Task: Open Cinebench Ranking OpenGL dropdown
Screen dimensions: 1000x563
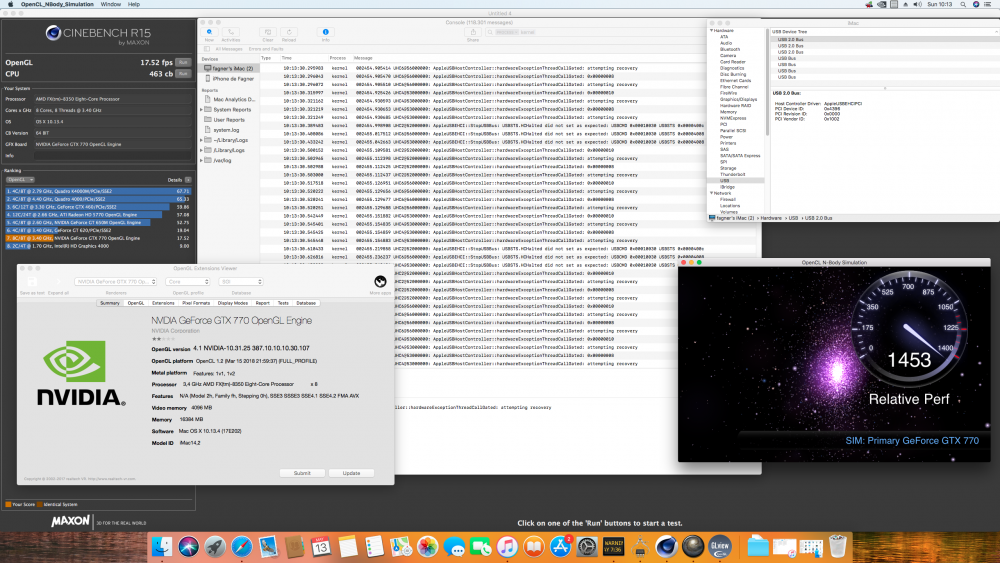Action: (x=20, y=180)
